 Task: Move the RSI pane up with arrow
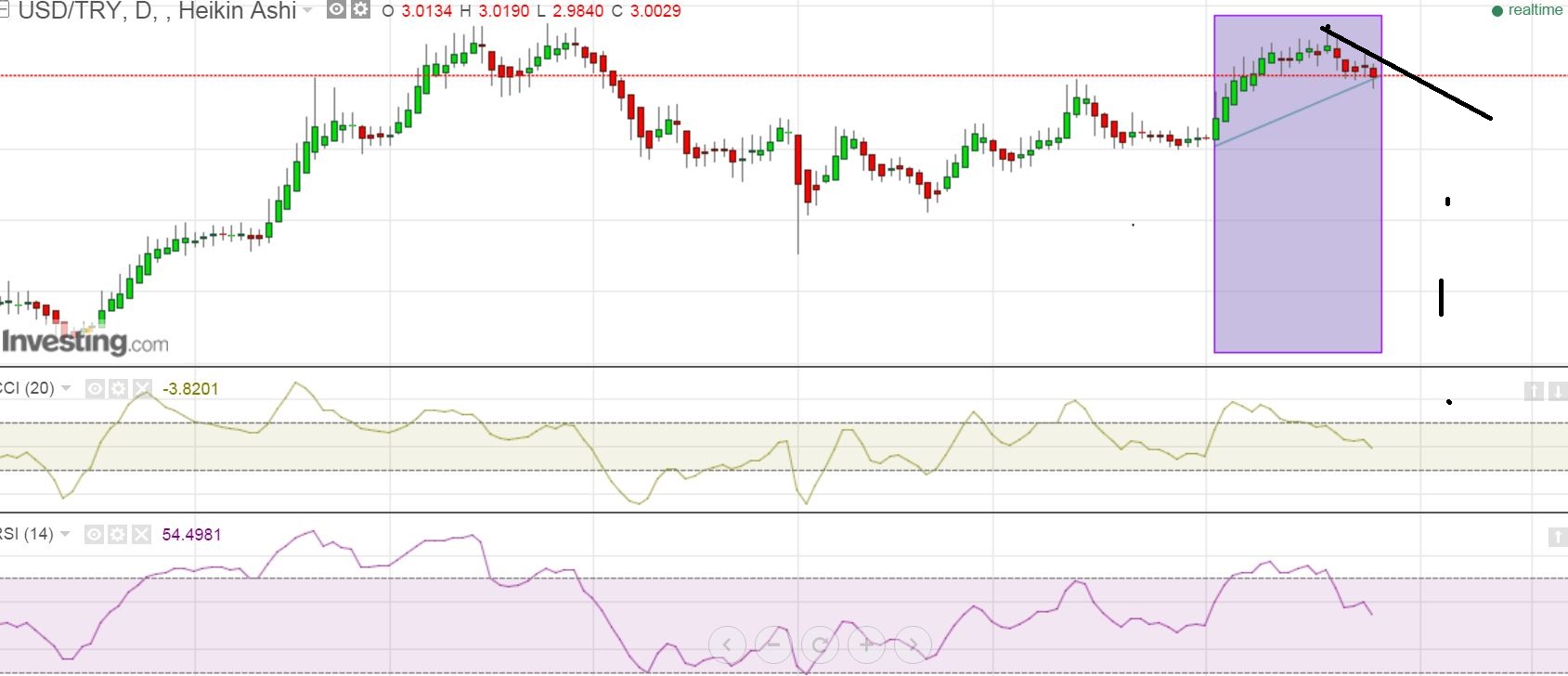tap(1558, 537)
